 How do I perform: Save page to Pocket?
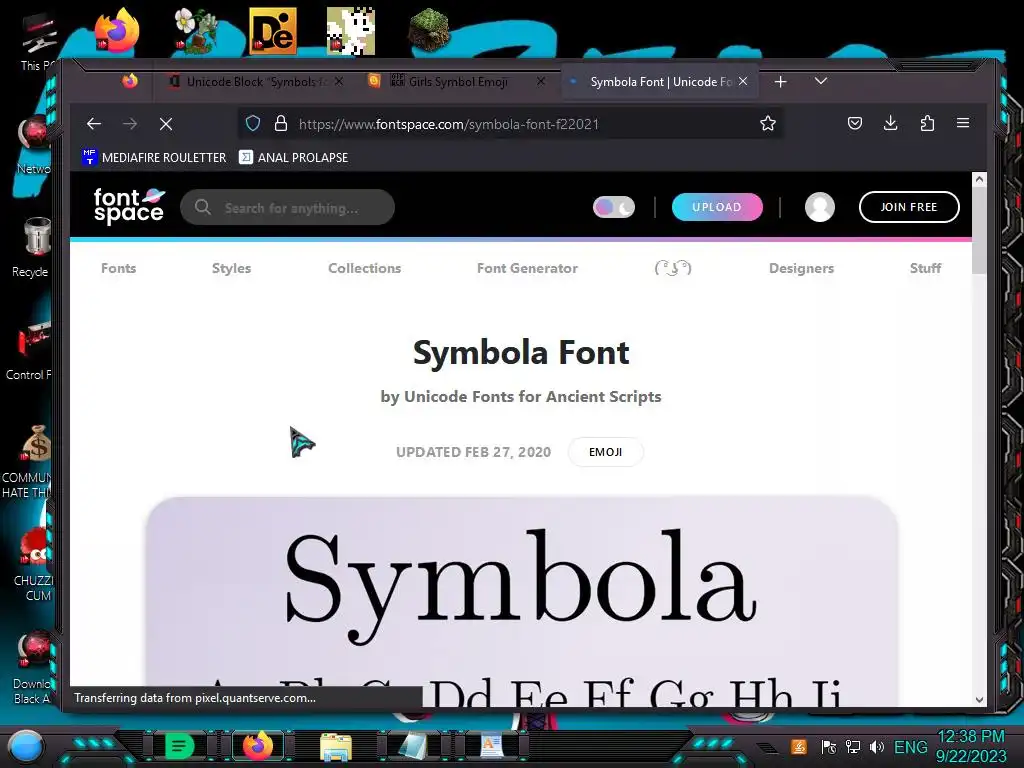coord(854,123)
